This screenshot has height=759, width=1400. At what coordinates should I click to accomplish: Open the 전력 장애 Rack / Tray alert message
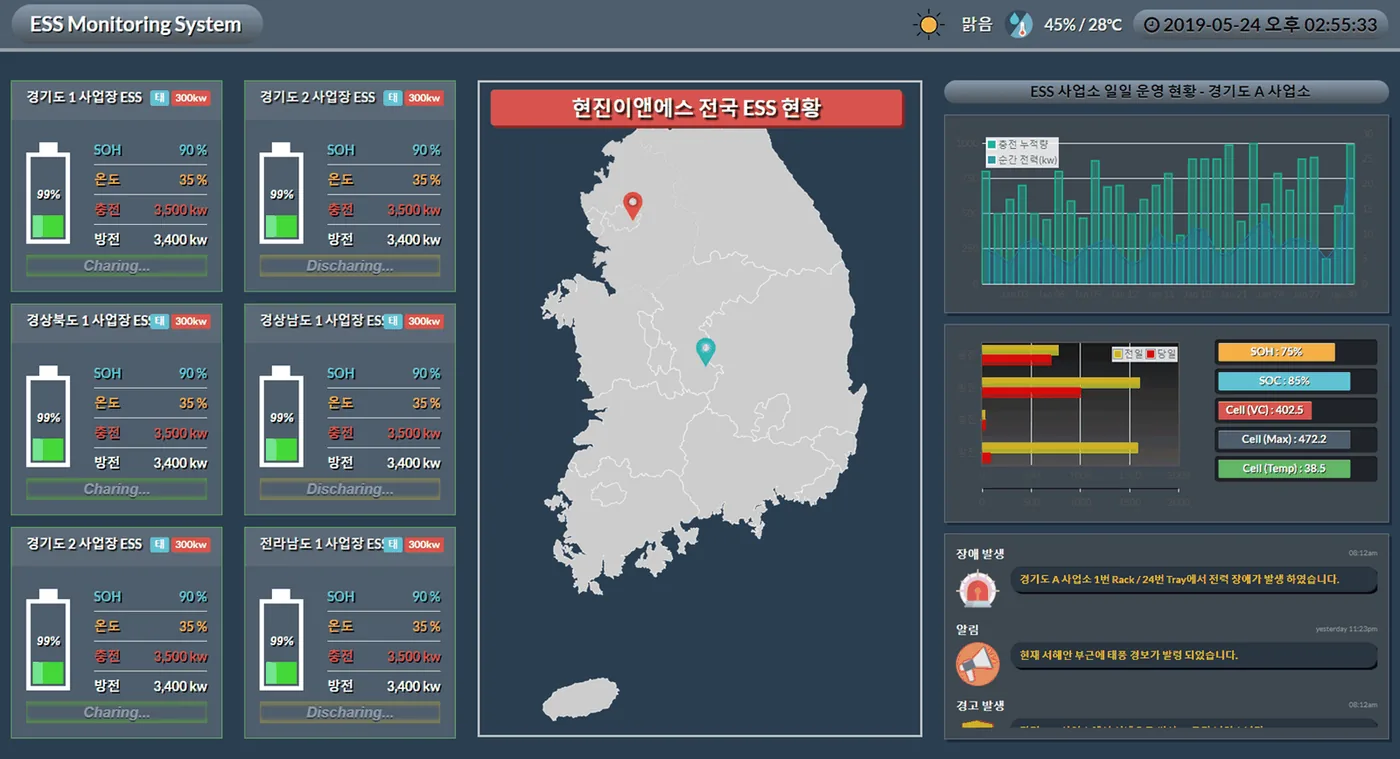point(1194,579)
